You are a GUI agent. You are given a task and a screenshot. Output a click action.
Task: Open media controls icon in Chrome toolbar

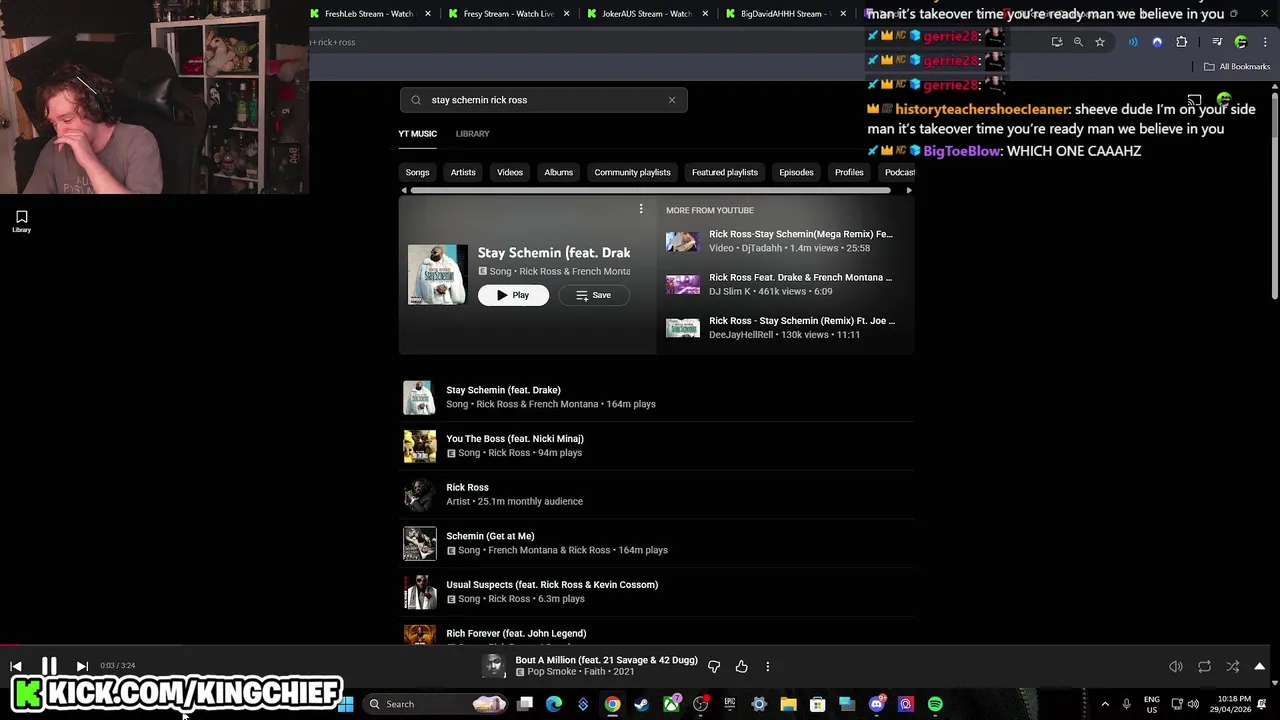(x=1217, y=42)
